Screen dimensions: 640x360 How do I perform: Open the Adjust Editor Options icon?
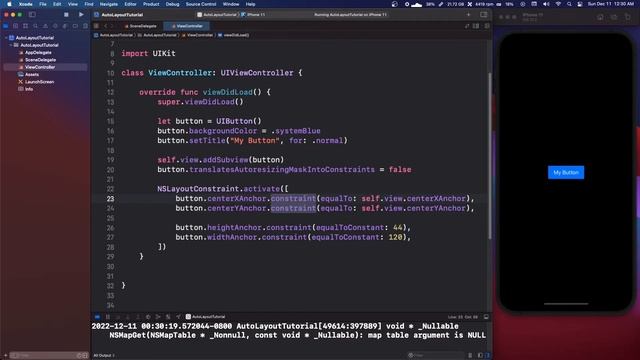pos(476,26)
